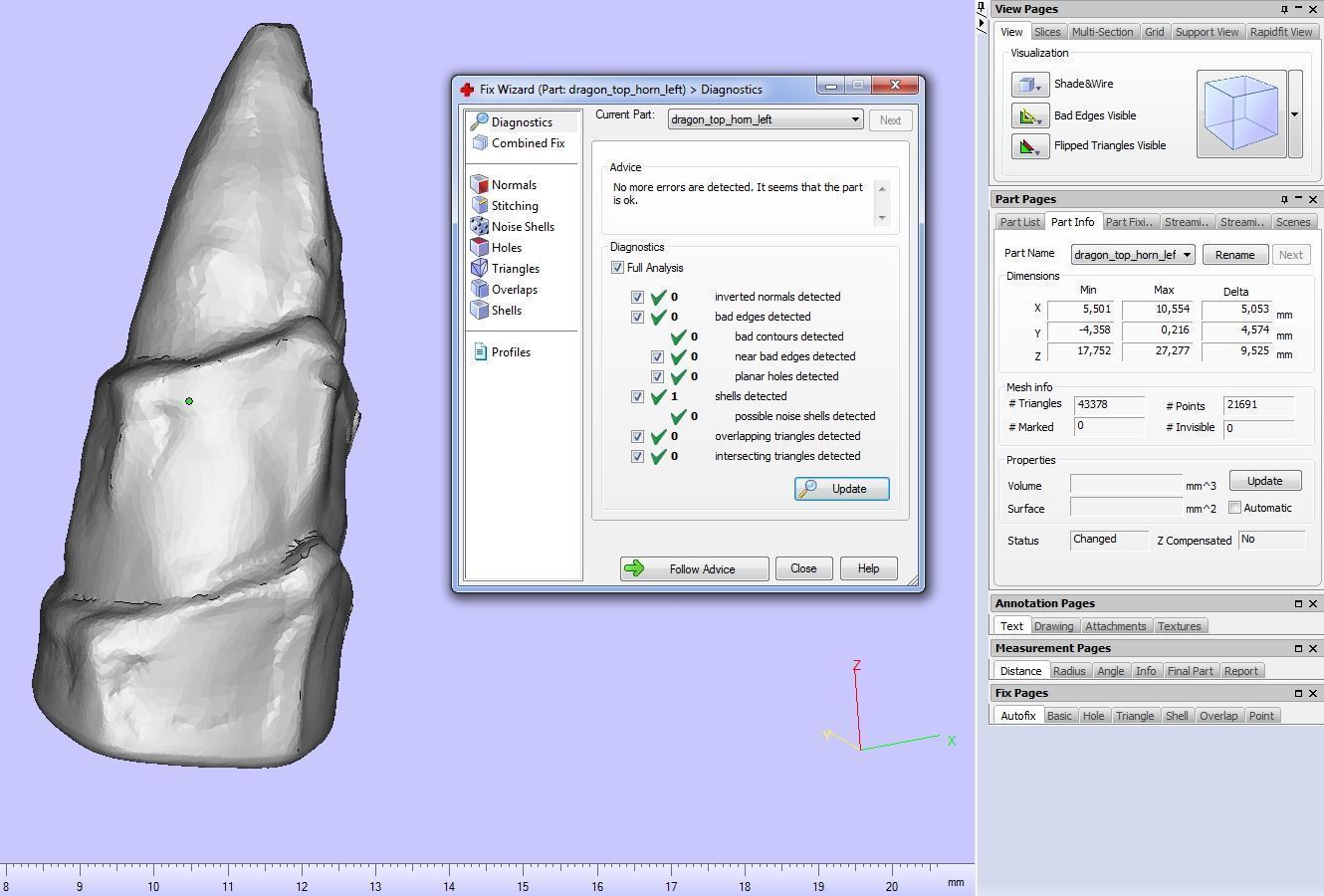Open the Grid tab

click(1154, 32)
